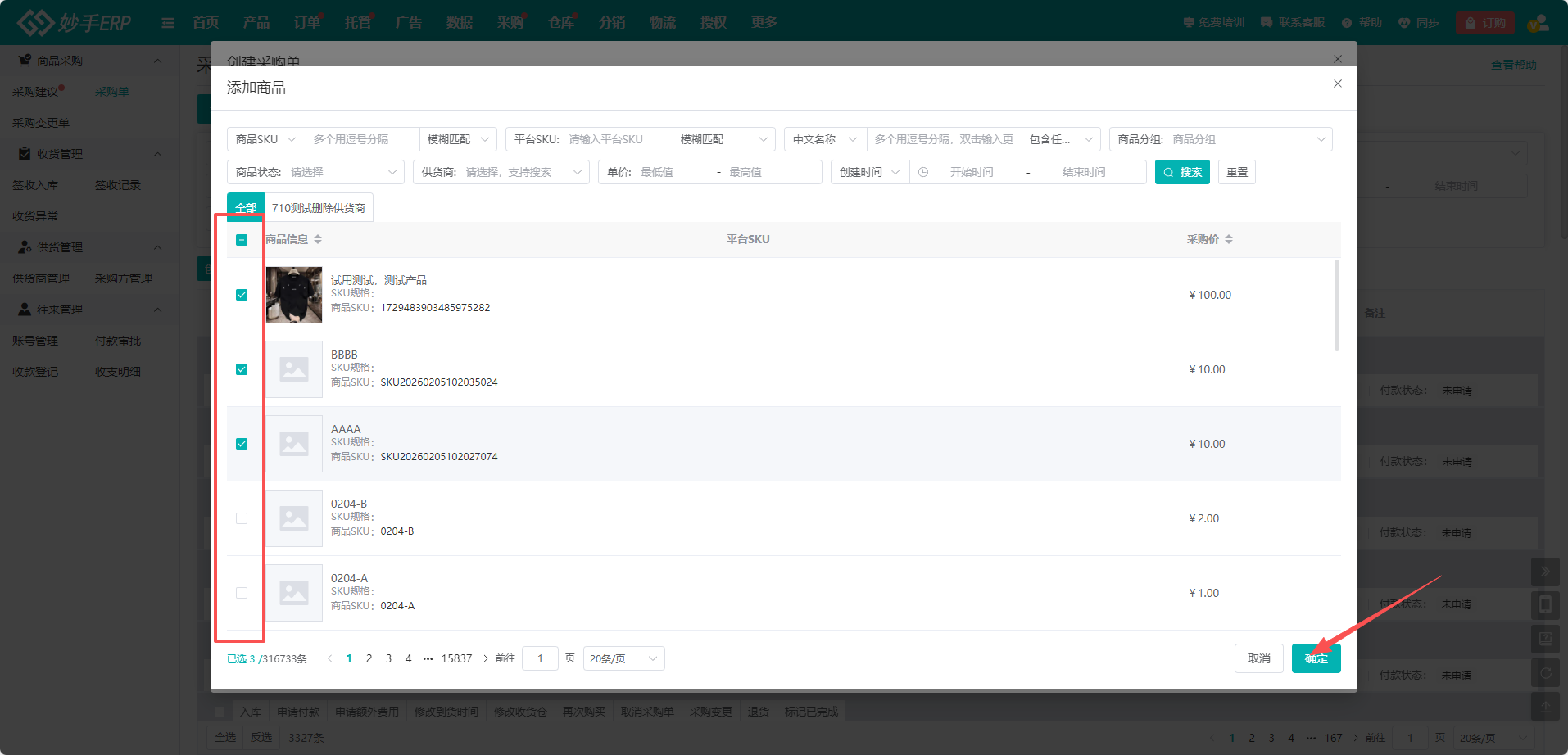Close the 添加商品 dialog

(1337, 84)
